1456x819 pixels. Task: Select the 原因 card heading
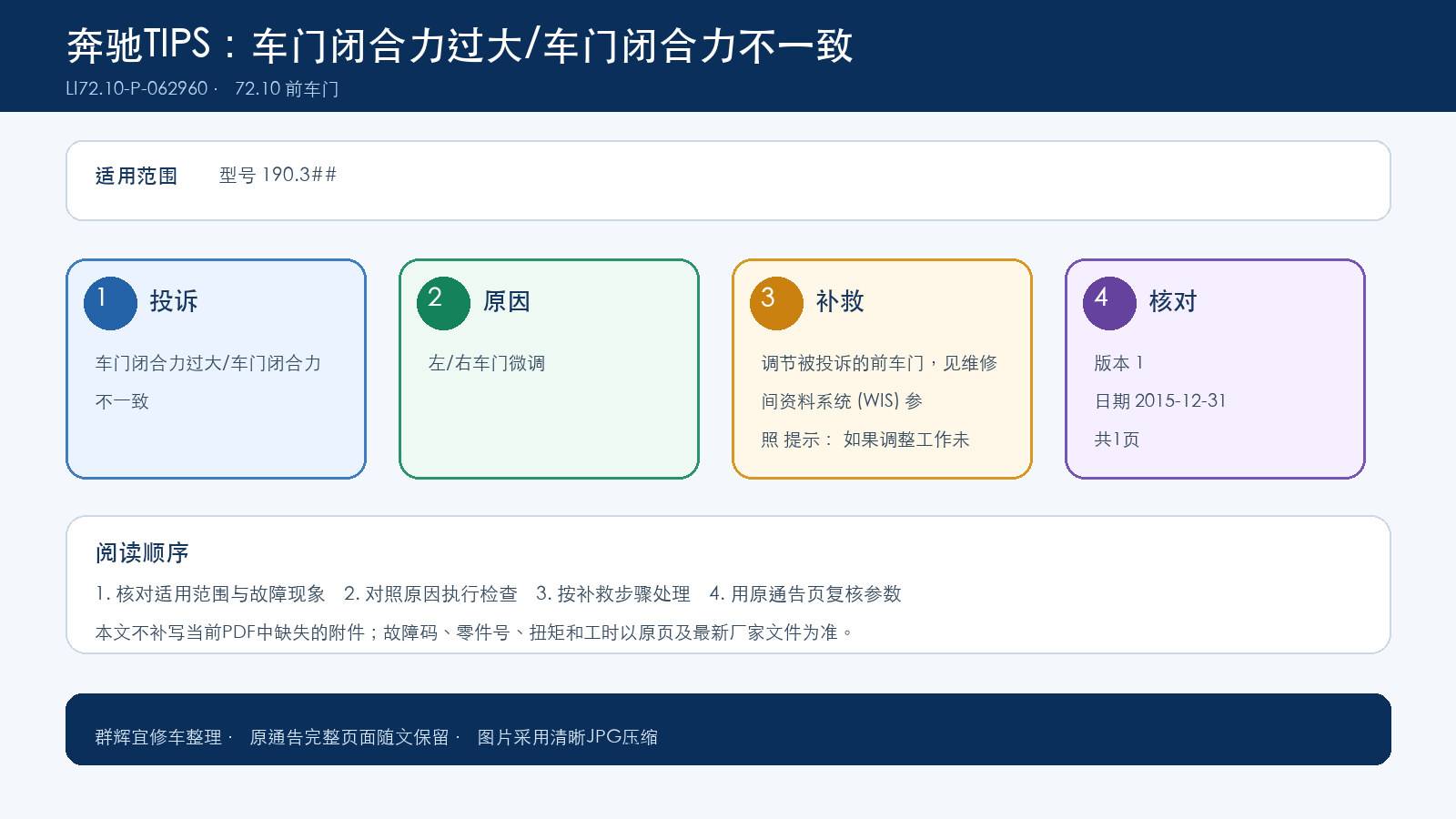coord(507,301)
